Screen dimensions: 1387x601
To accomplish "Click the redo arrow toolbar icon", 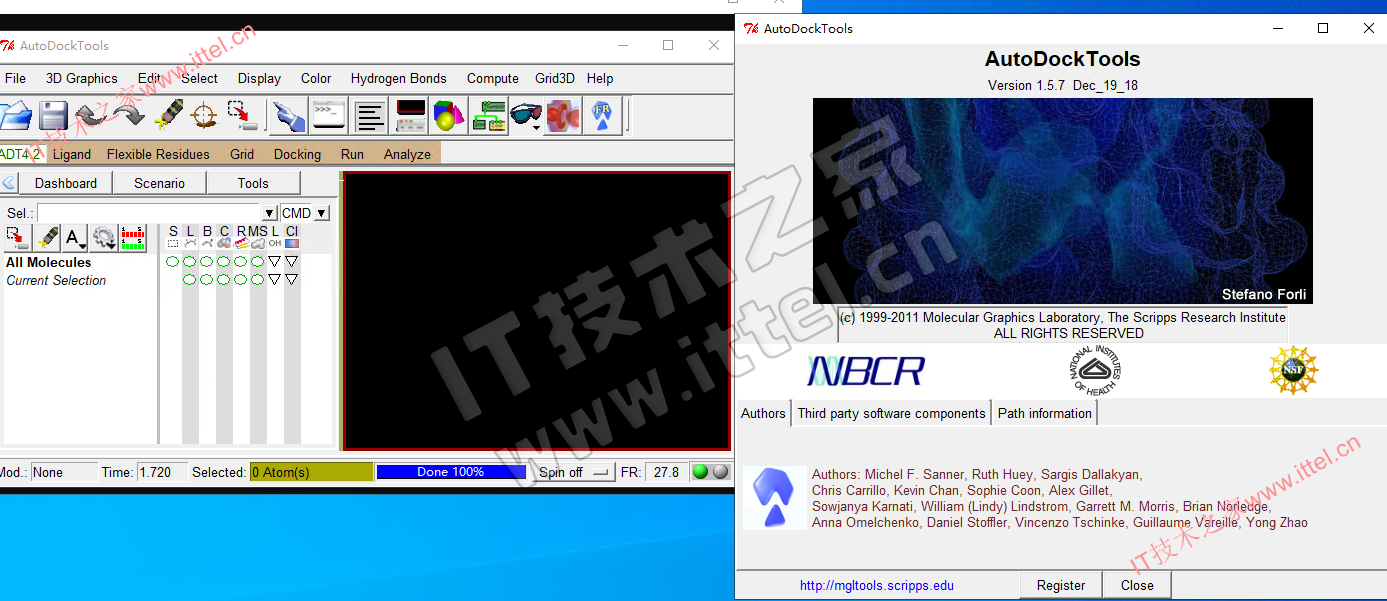I will point(129,115).
